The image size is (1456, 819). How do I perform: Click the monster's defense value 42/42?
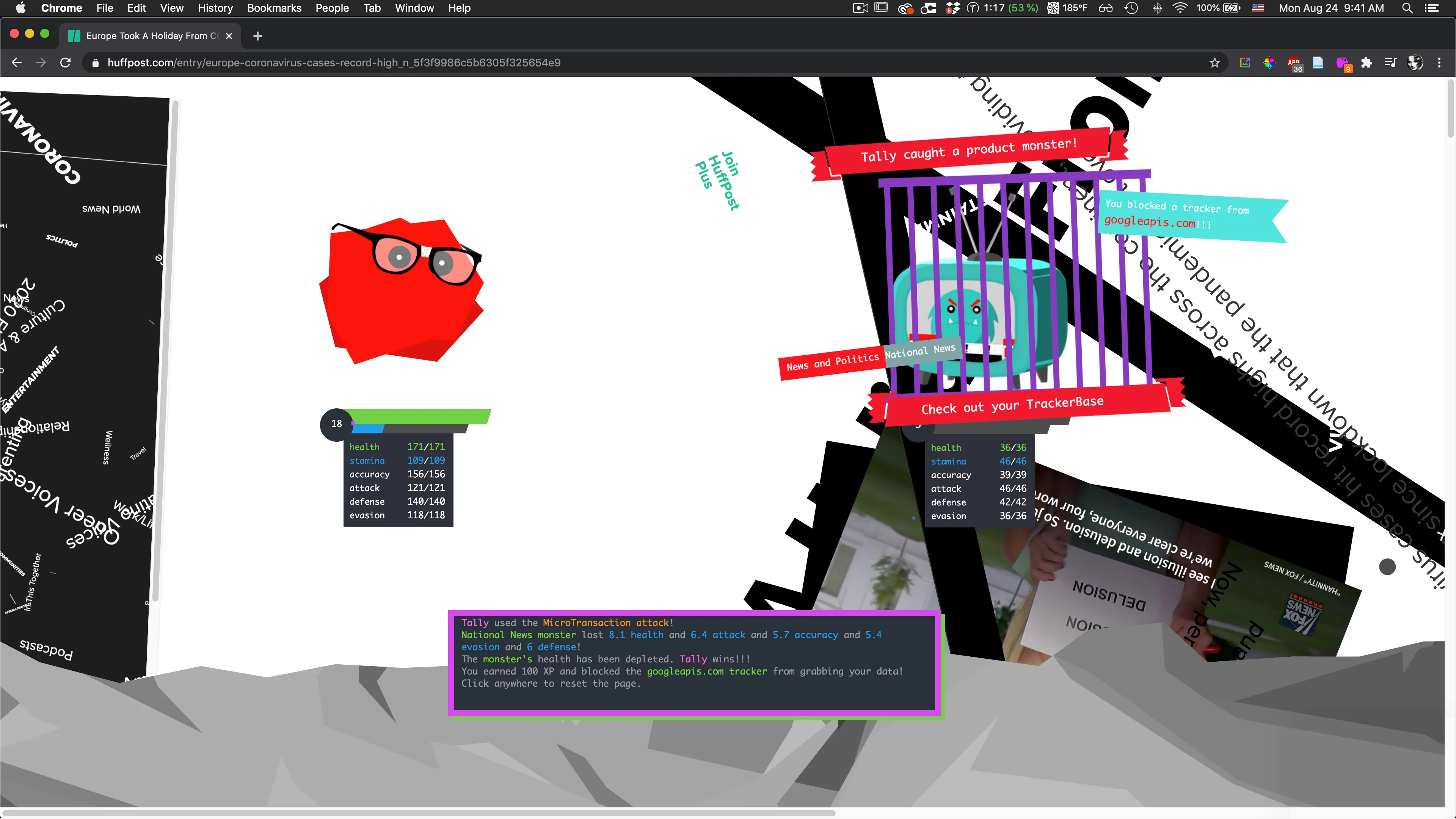[1013, 502]
